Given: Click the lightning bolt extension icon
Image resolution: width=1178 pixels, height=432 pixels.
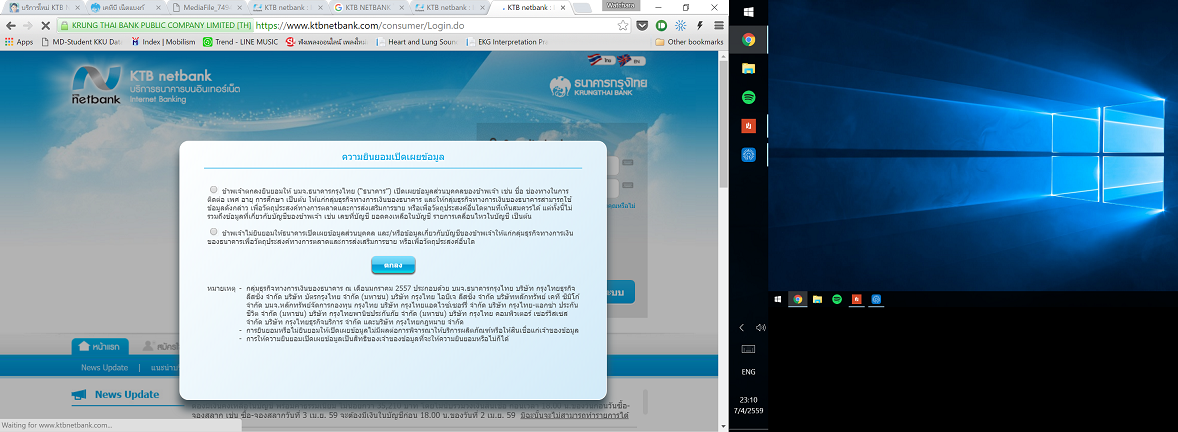Looking at the screenshot, I should click(x=700, y=25).
